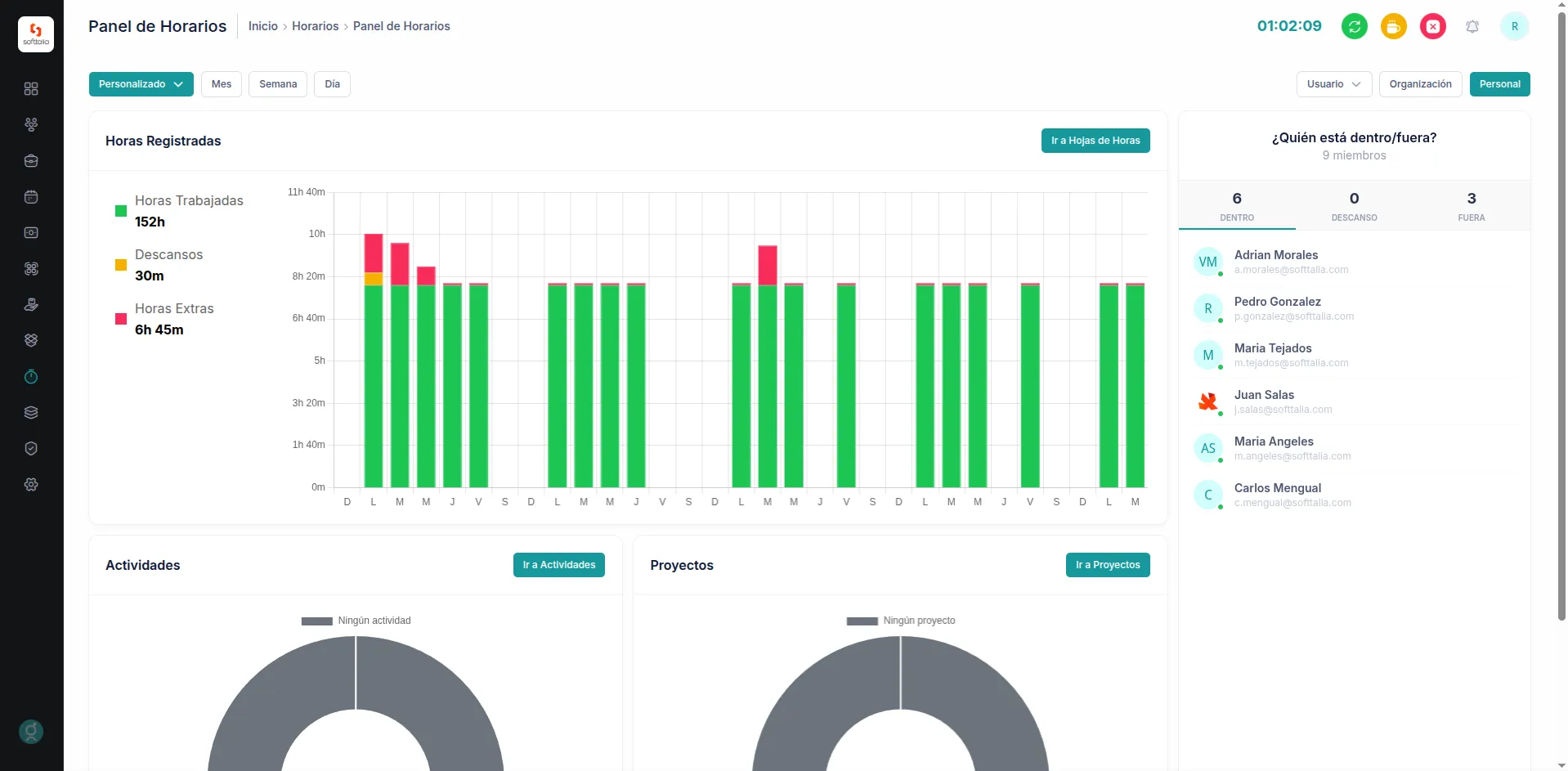Select the name Adrian Morales
The width and height of the screenshot is (1568, 771).
coord(1276,255)
